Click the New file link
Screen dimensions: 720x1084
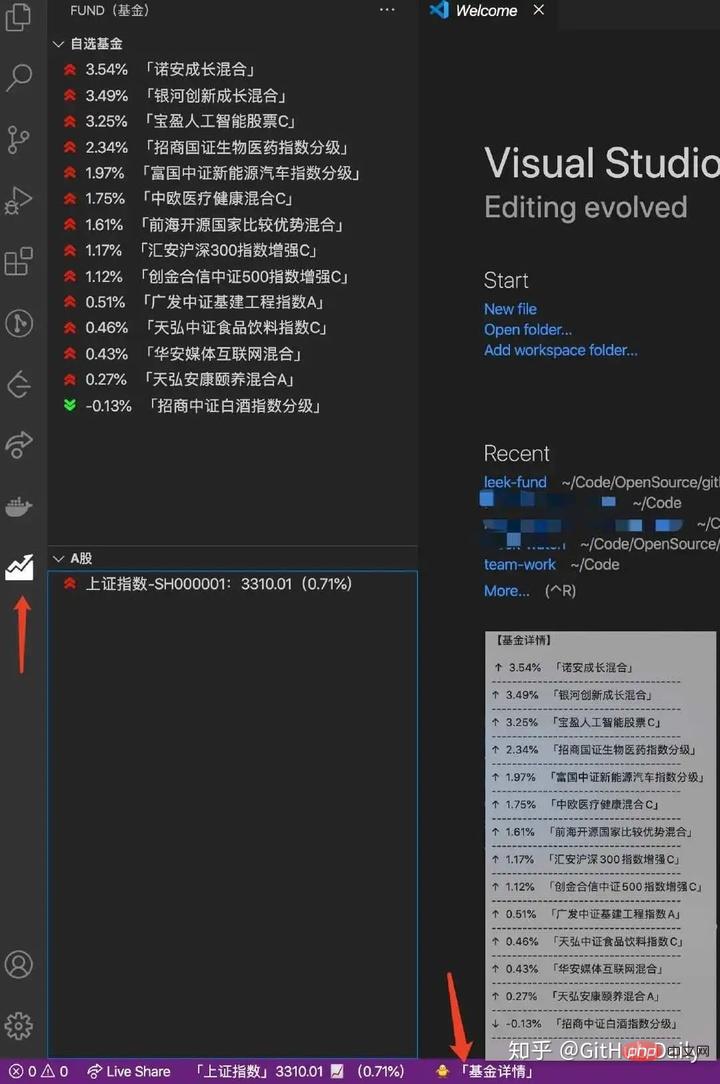[x=510, y=309]
